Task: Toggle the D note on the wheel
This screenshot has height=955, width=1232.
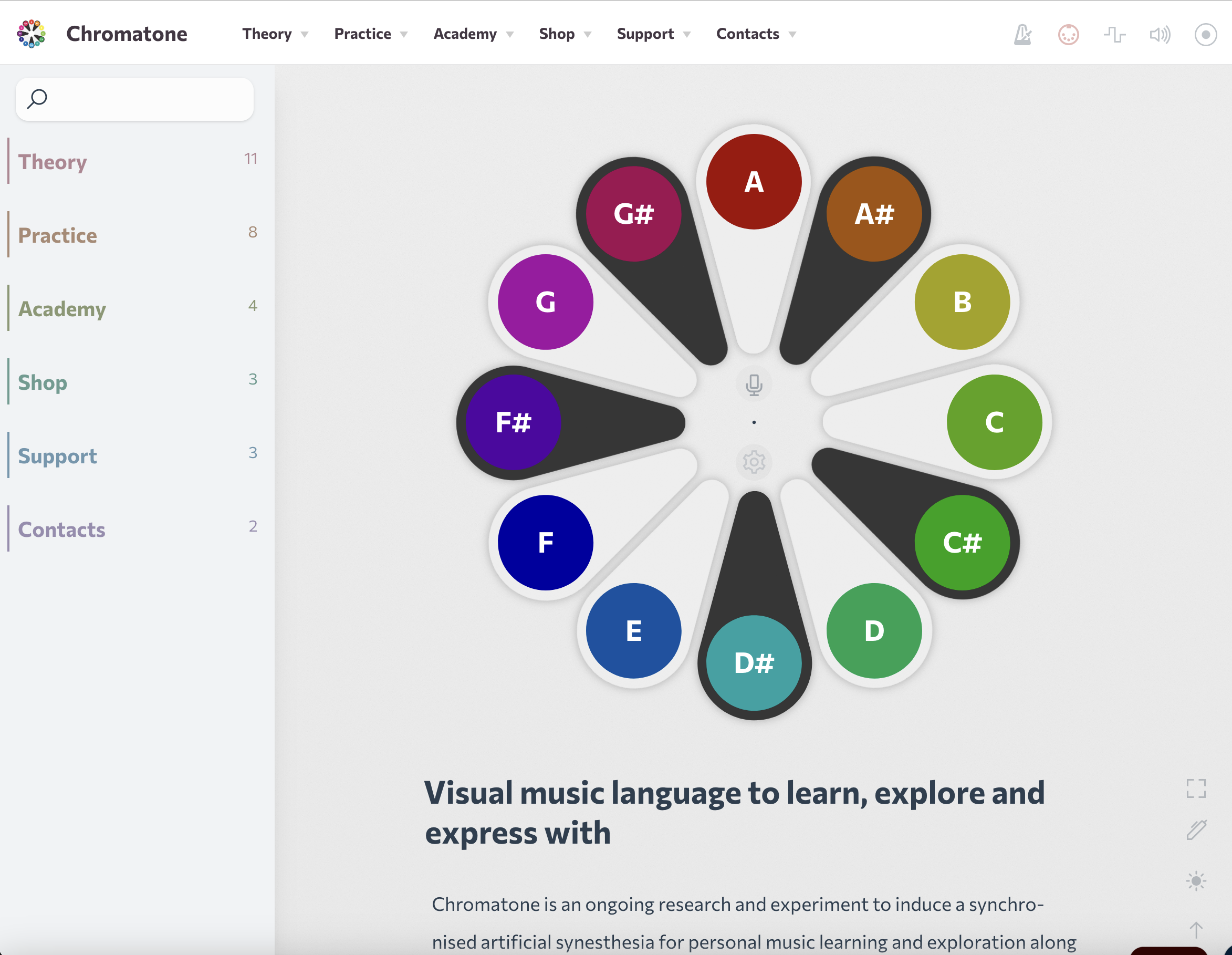Action: tap(874, 630)
